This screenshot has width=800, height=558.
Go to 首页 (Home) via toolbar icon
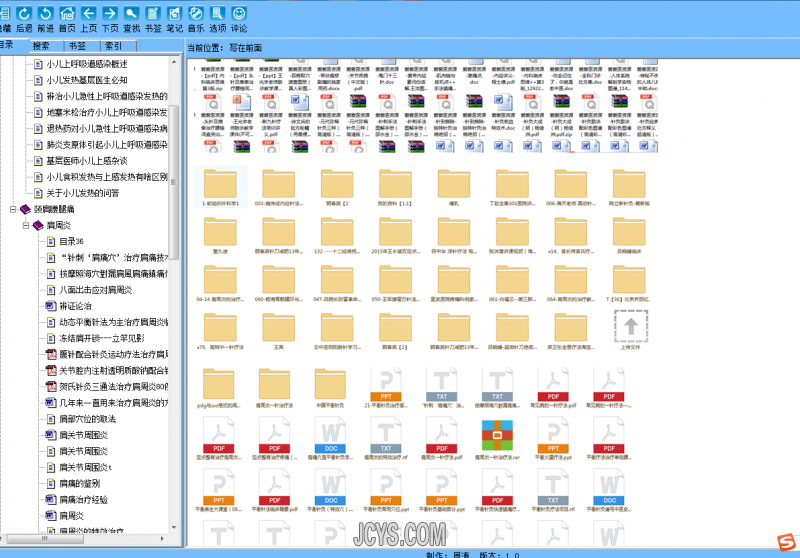[x=67, y=14]
